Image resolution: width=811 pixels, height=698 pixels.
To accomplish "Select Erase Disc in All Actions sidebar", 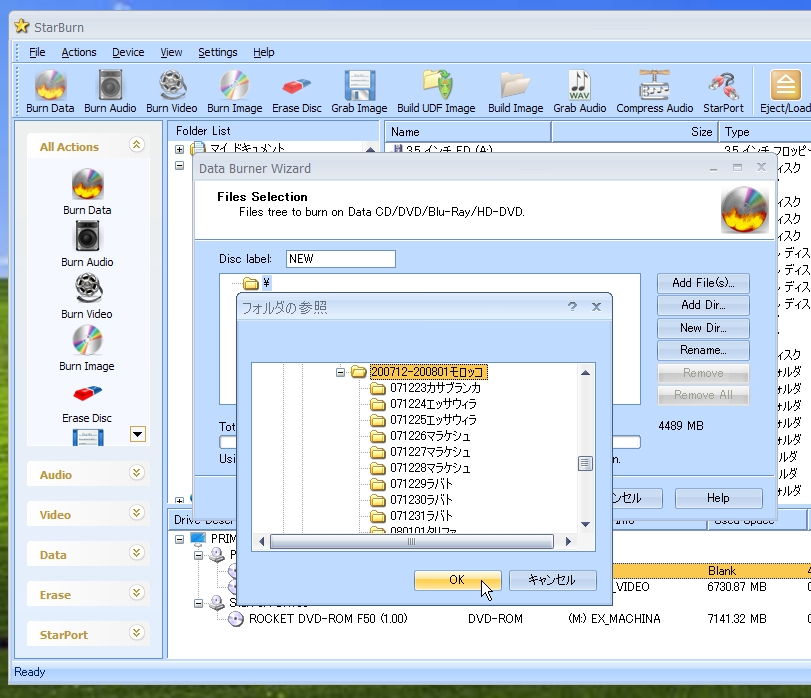I will click(x=87, y=403).
